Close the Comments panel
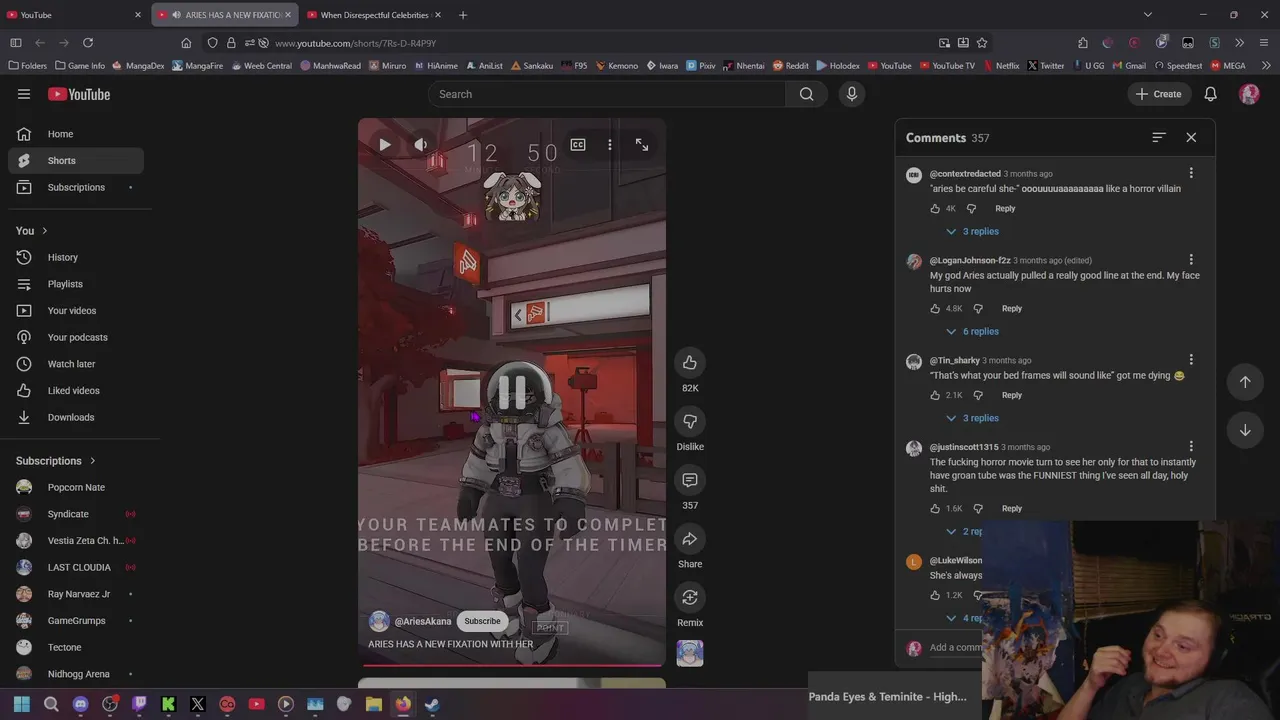This screenshot has height=720, width=1280. click(x=1191, y=137)
